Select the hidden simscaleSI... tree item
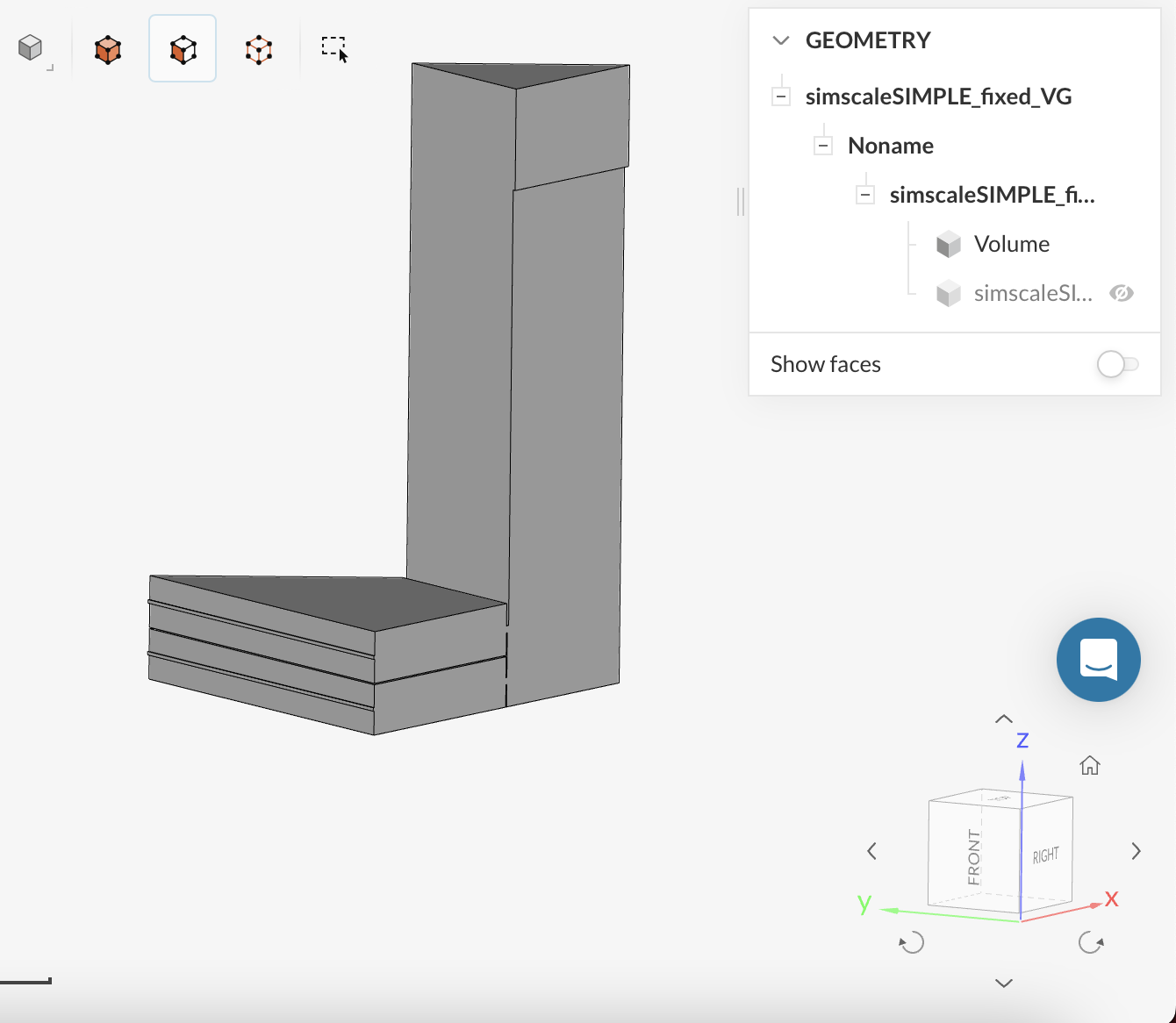The width and height of the screenshot is (1176, 1023). click(x=1032, y=293)
